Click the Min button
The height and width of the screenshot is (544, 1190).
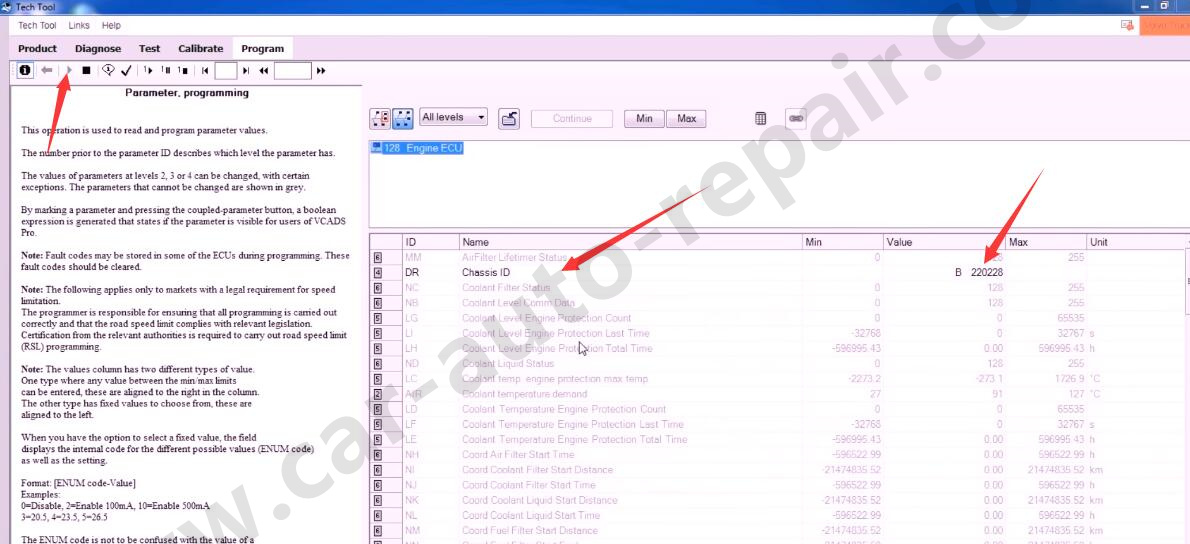644,118
